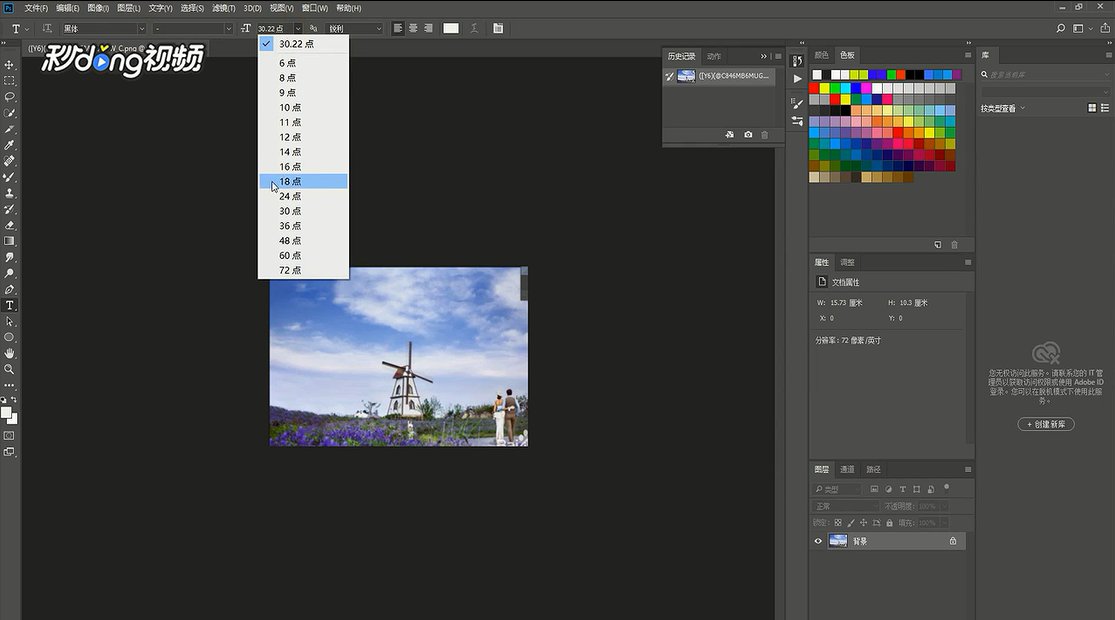This screenshot has width=1115, height=620.
Task: Click the search icon at top right
Action: [x=1060, y=28]
